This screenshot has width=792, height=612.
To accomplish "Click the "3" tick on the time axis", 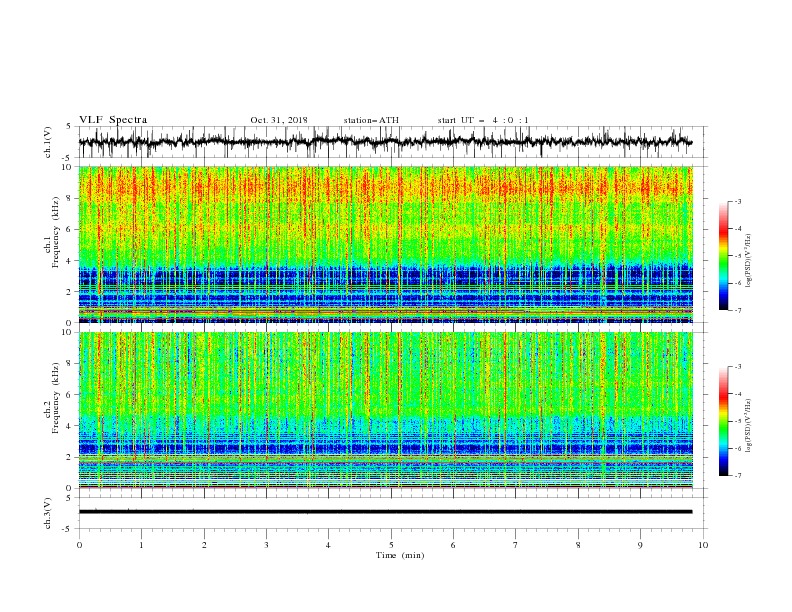I will tap(266, 545).
